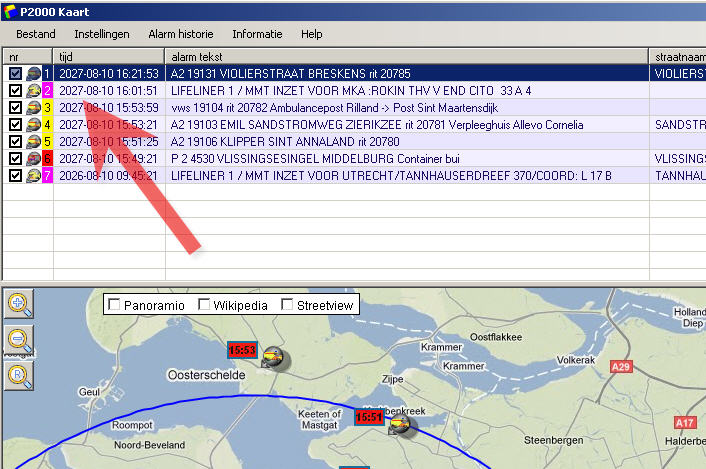
Task: Select EMIL SANDSTROMWEG ZIERIKZEE alarm text
Action: click(377, 125)
